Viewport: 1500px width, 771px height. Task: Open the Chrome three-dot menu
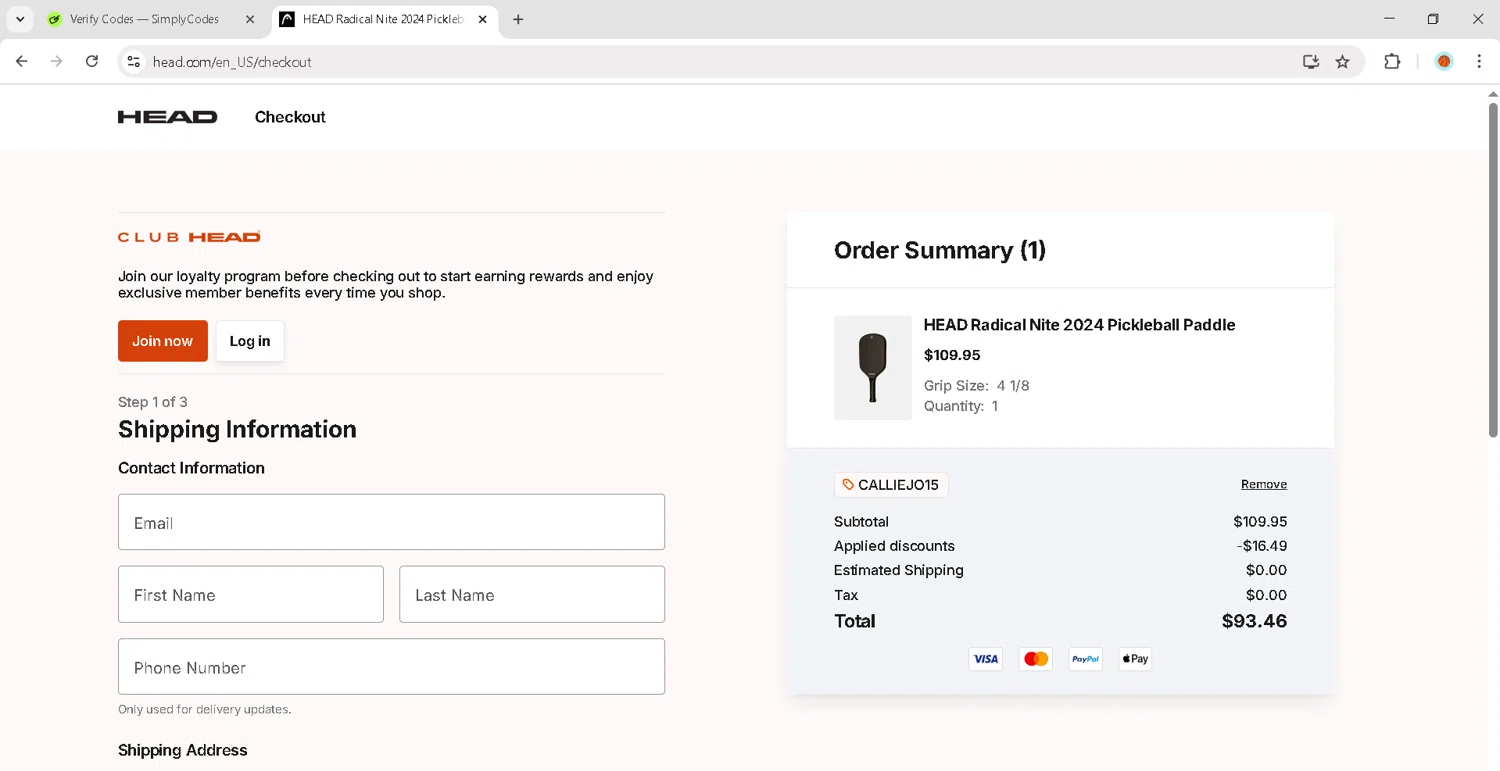click(1479, 61)
